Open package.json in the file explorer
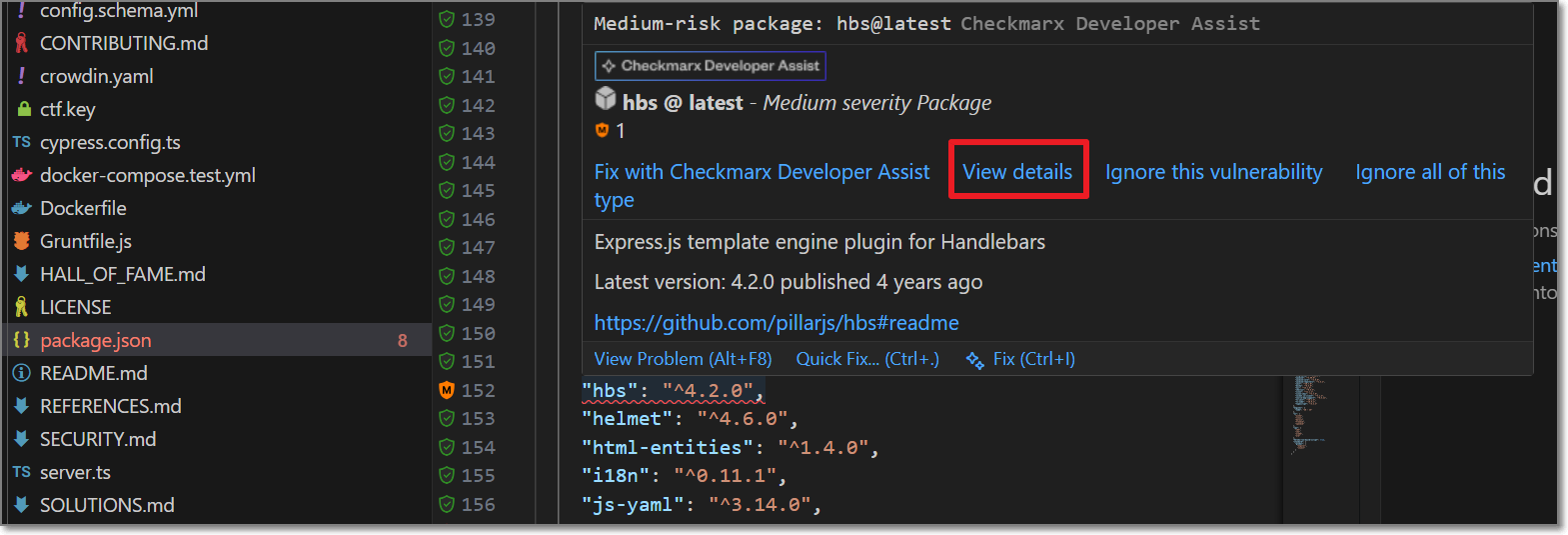 [96, 340]
